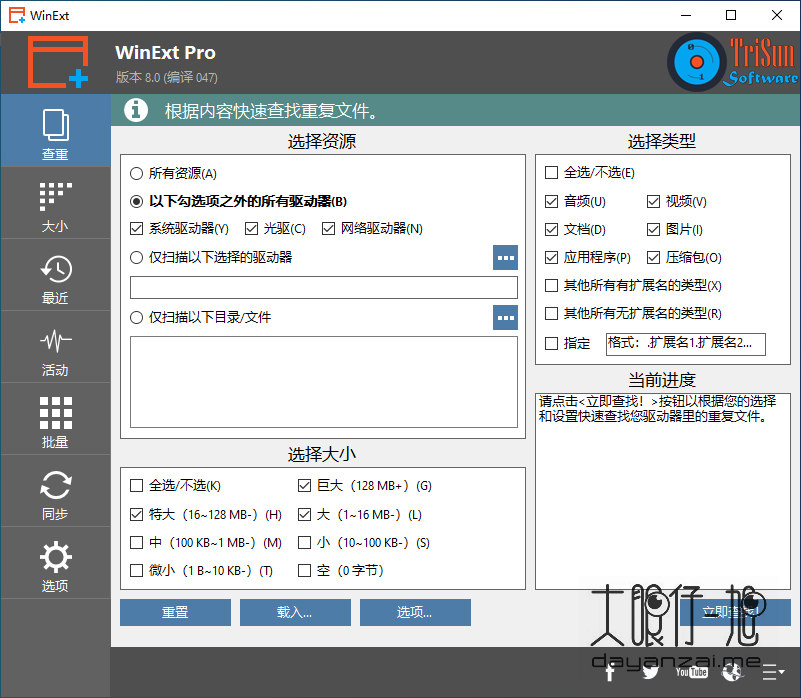Open the 最近 recent files section
This screenshot has width=801, height=698.
55,275
